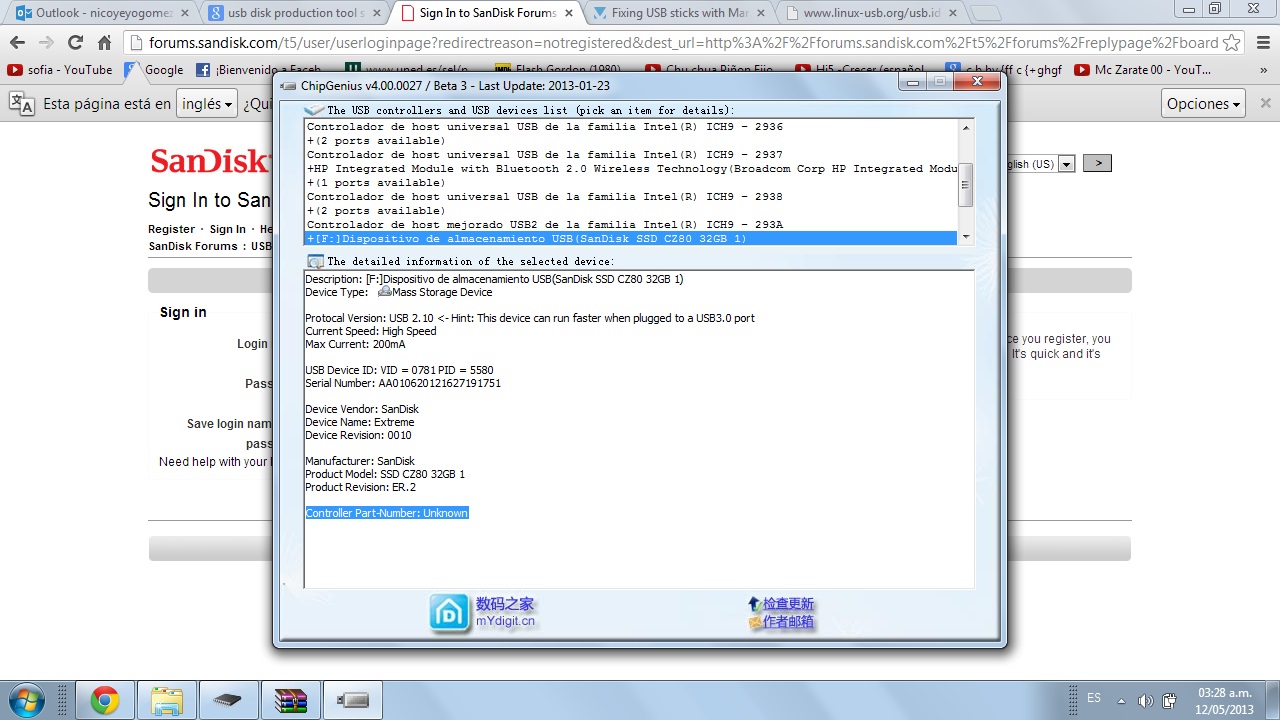Viewport: 1281px width, 720px height.
Task: Select the host mejorado USB2 ICH9 - 293A row
Action: 630,225
